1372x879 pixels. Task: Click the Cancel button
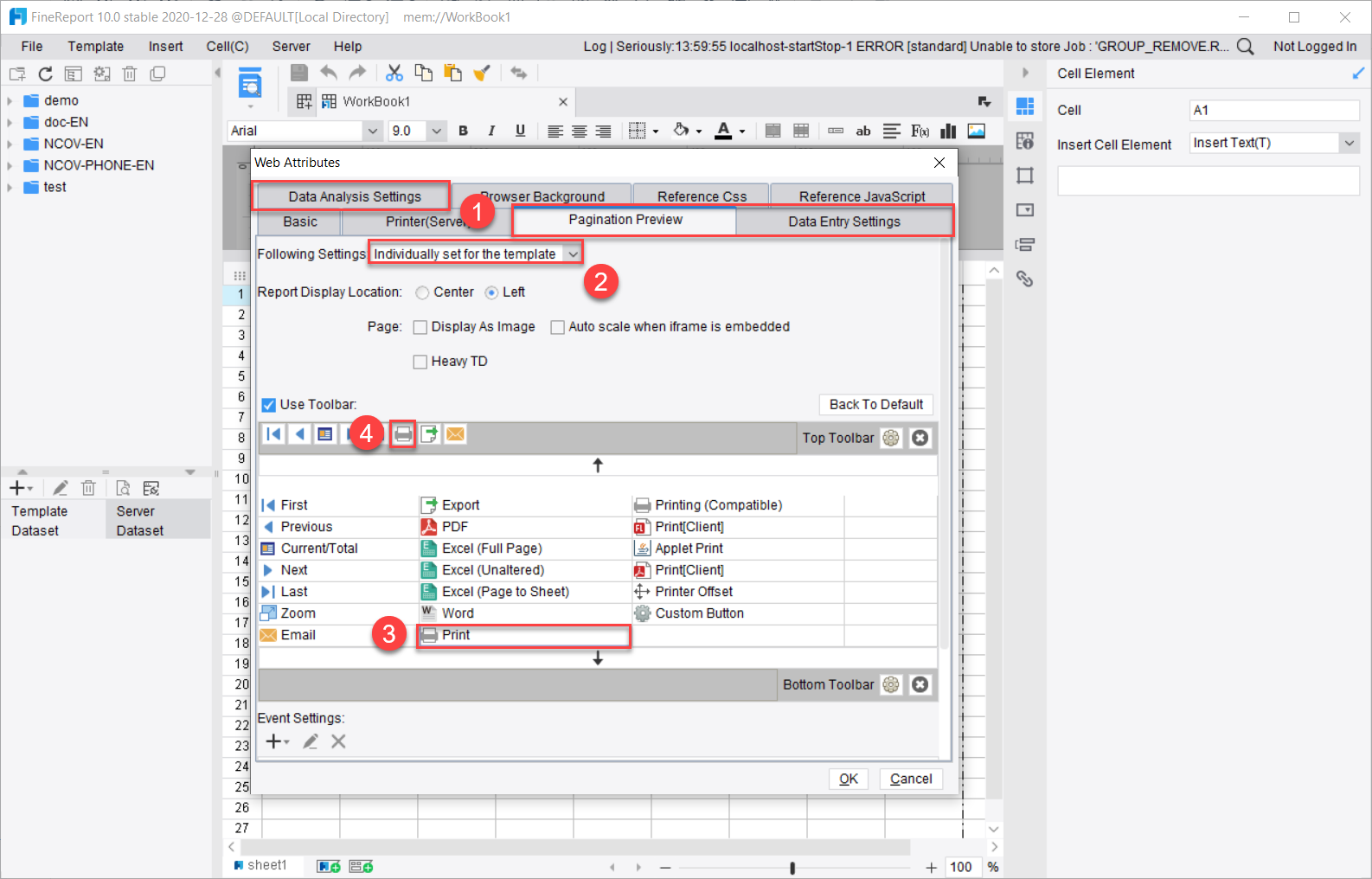click(911, 779)
